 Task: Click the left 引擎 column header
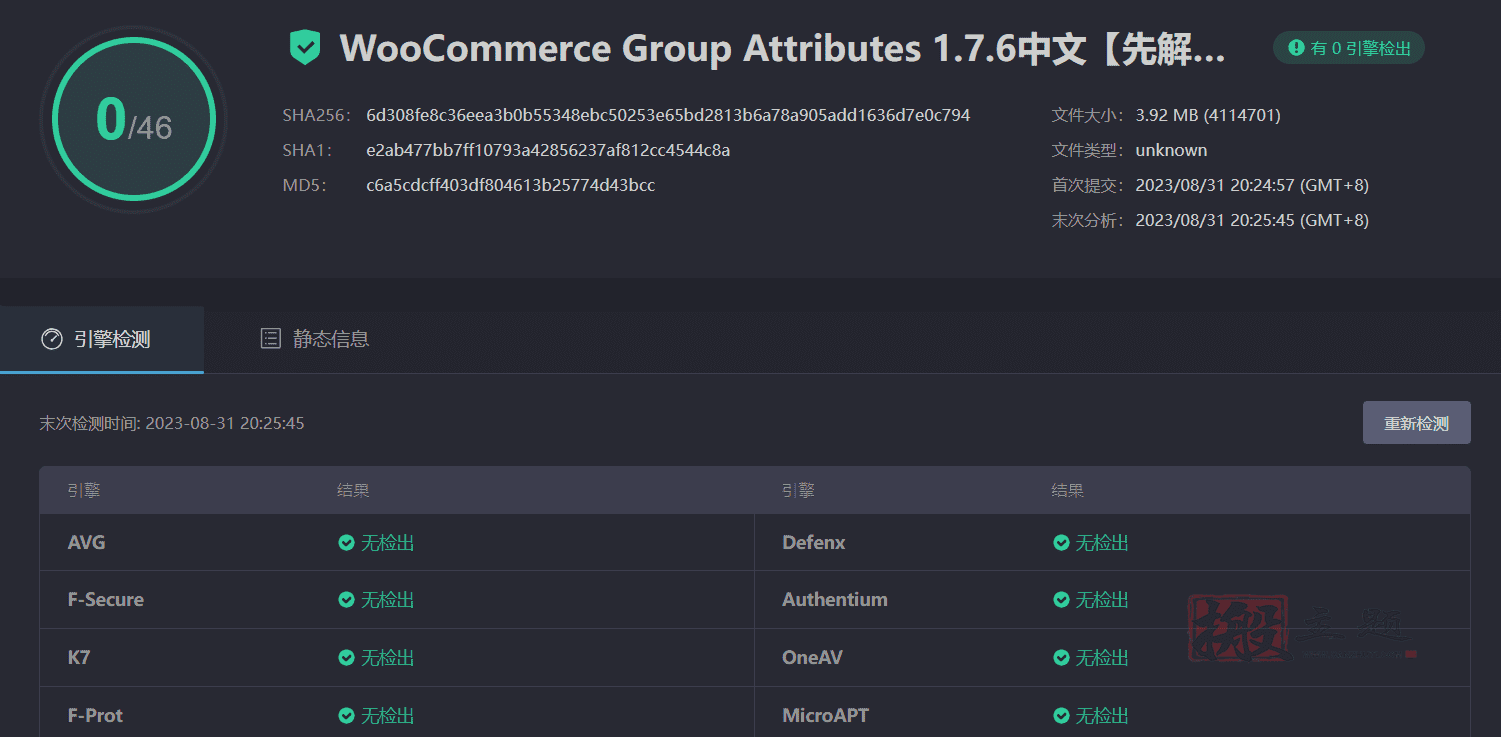pos(84,490)
